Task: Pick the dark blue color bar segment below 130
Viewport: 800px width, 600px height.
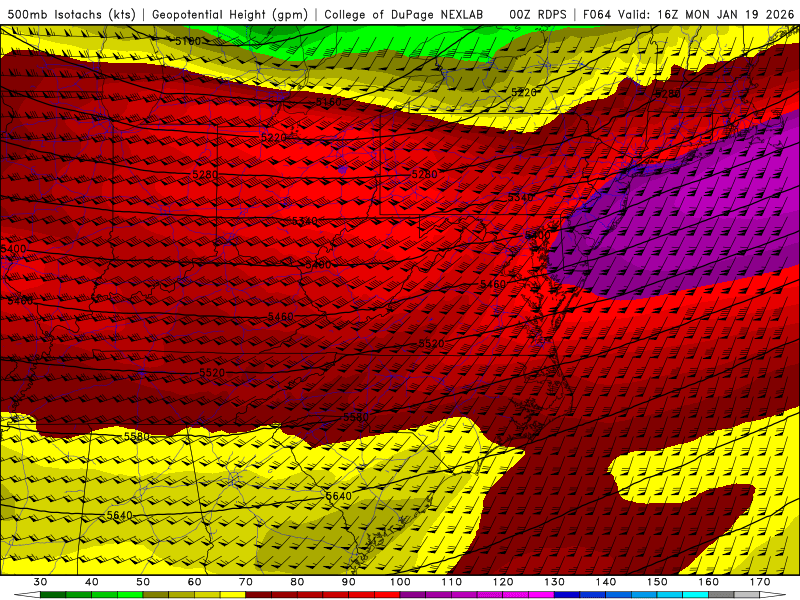Action: [567, 595]
